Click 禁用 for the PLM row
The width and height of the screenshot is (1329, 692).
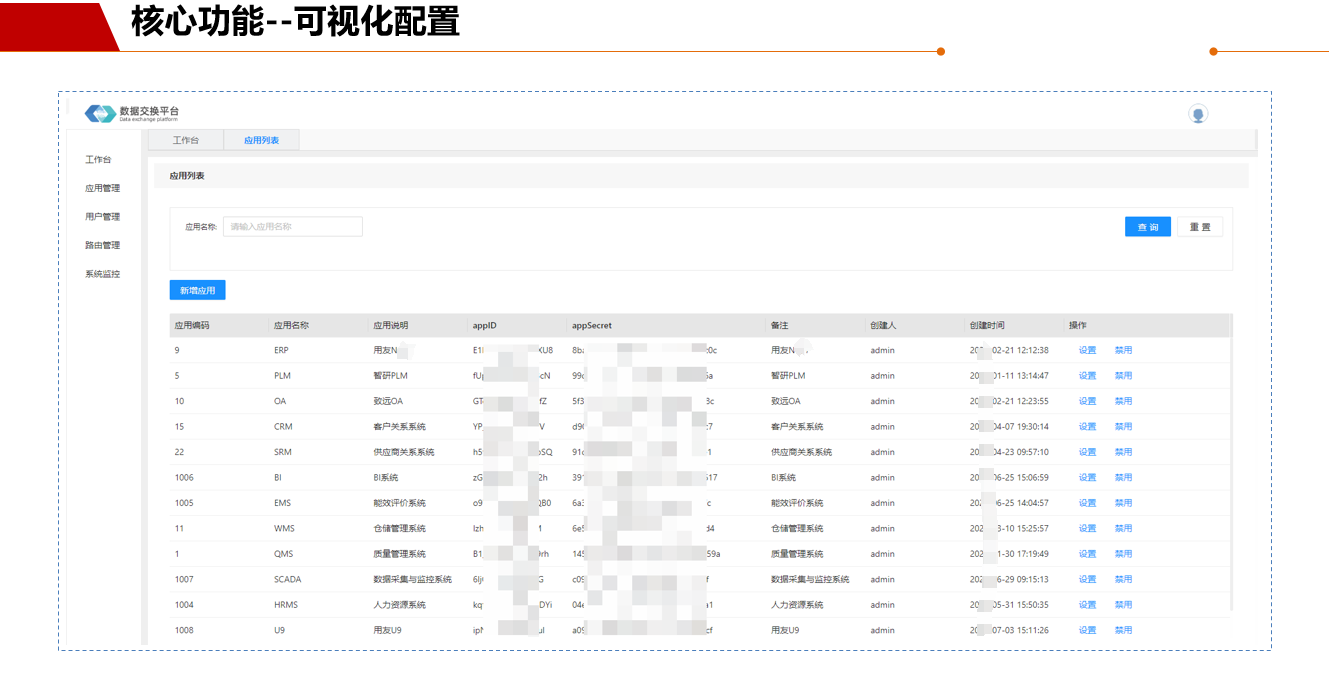pyautogui.click(x=1123, y=376)
